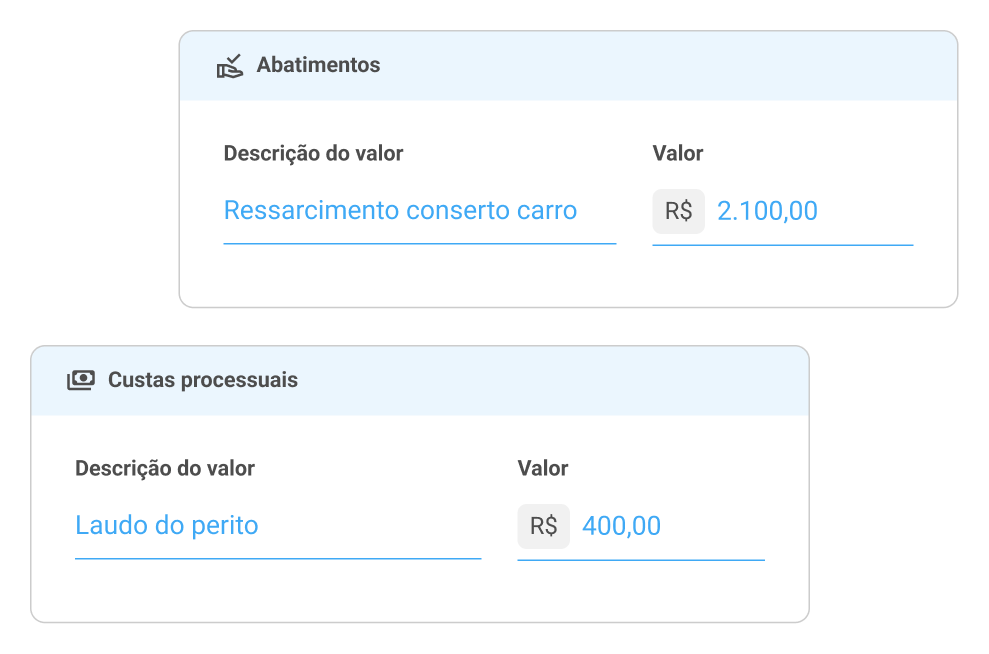Select the R$ currency prefix in Custas processuais

click(x=543, y=525)
